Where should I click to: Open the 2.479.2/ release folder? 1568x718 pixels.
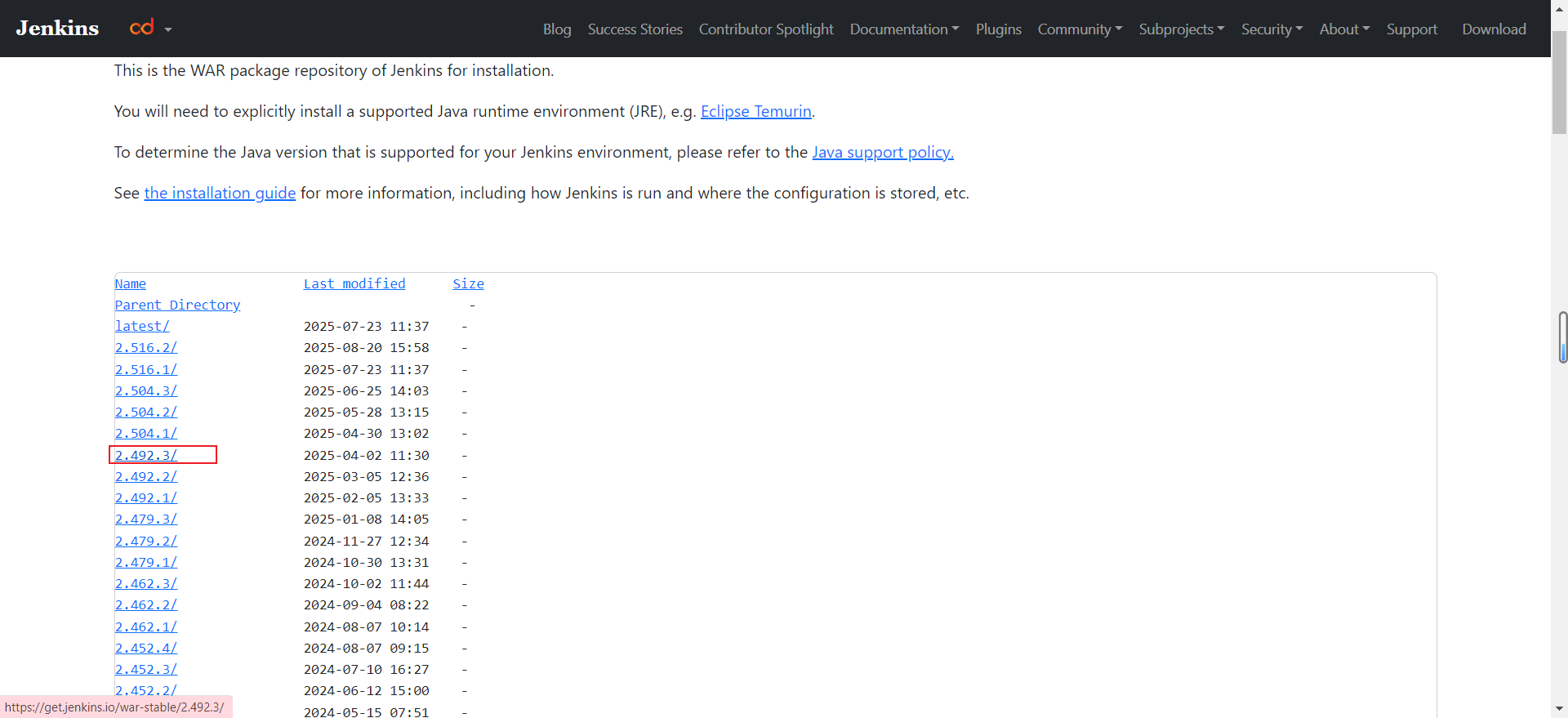(146, 541)
